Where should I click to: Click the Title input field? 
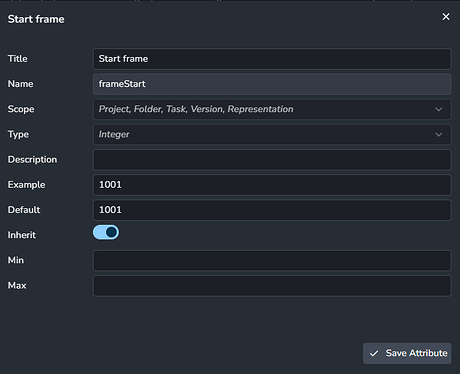click(x=272, y=59)
